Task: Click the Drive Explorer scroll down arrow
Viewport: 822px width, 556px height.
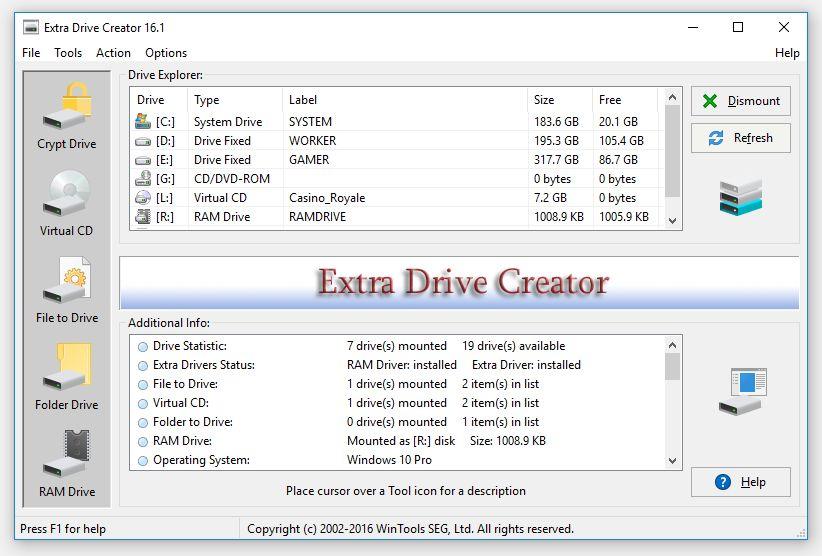Action: coord(673,221)
